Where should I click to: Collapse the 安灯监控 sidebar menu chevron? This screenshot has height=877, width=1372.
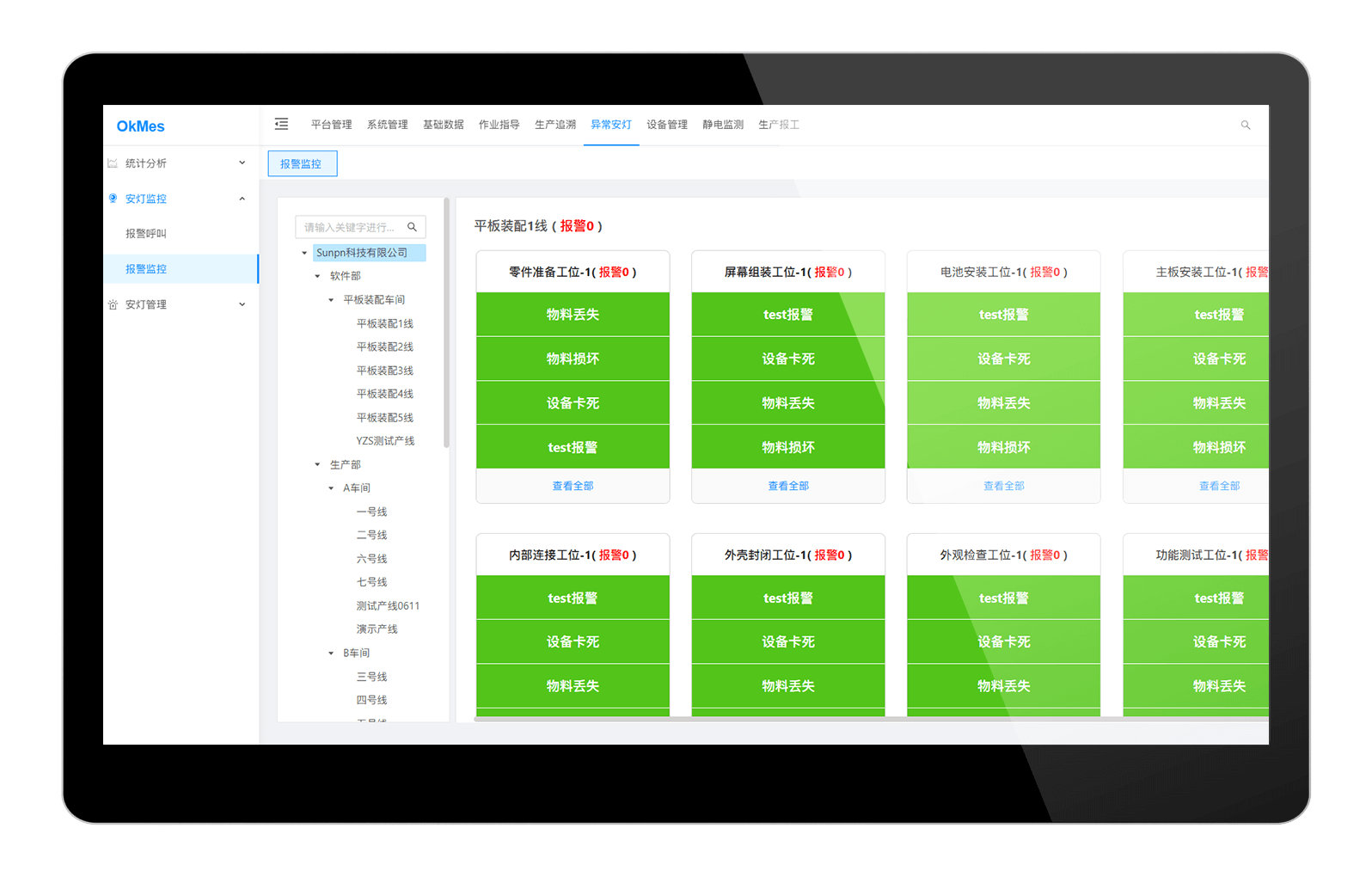[242, 199]
